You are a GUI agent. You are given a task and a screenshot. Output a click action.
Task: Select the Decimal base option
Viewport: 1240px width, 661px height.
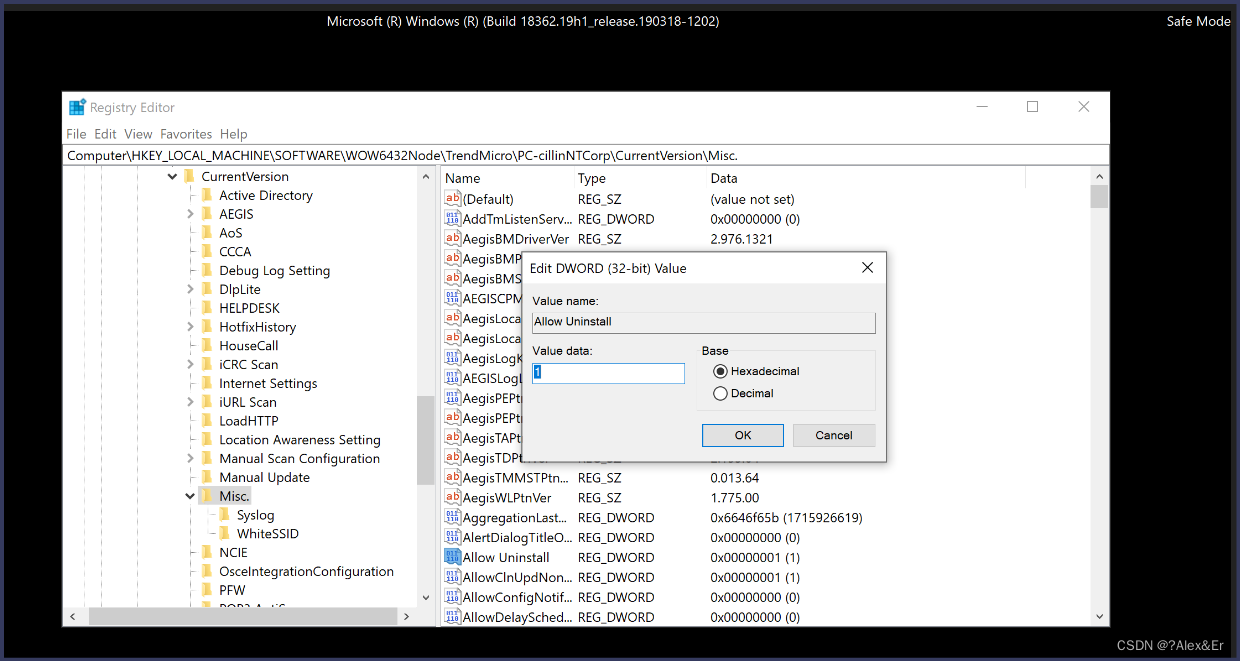click(x=720, y=393)
